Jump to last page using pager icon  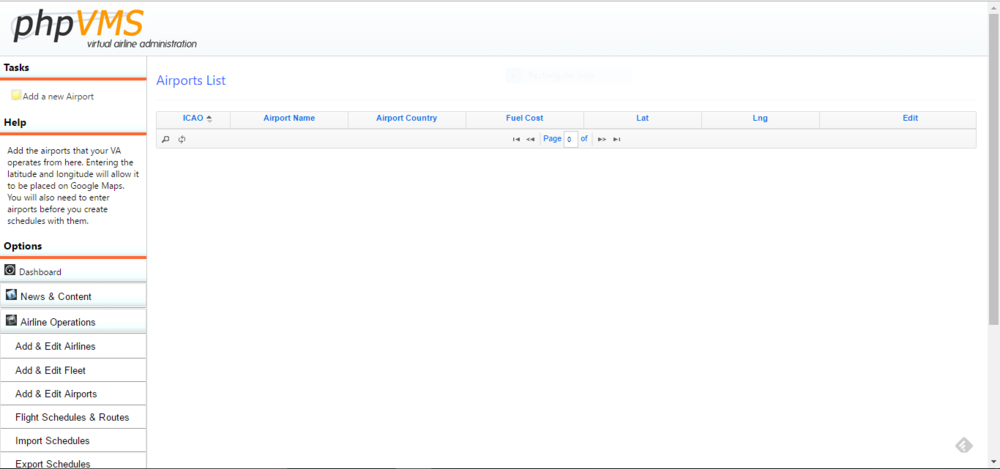(617, 139)
